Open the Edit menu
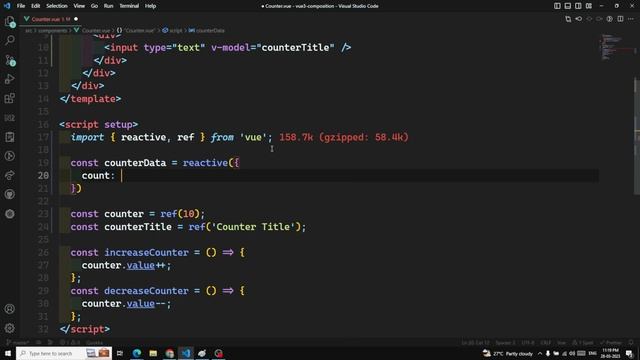 pos(36,6)
